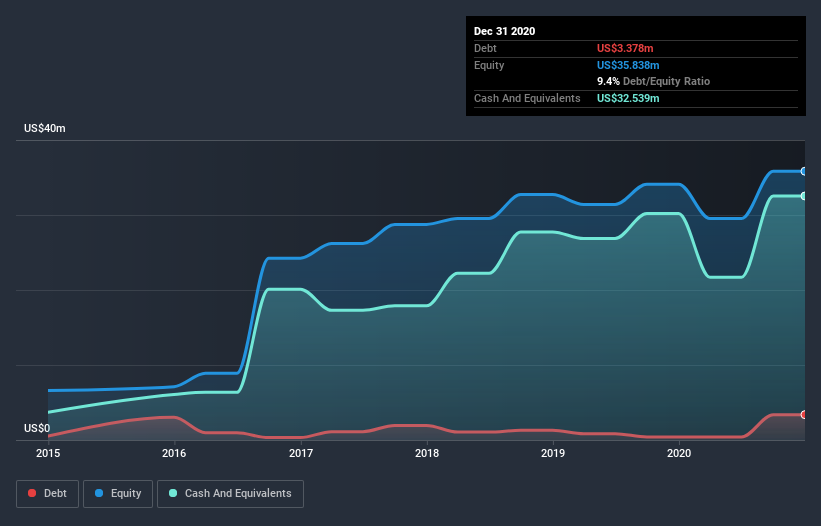This screenshot has height=526, width=821.
Task: Click the 2020 x-axis label
Action: 679,453
